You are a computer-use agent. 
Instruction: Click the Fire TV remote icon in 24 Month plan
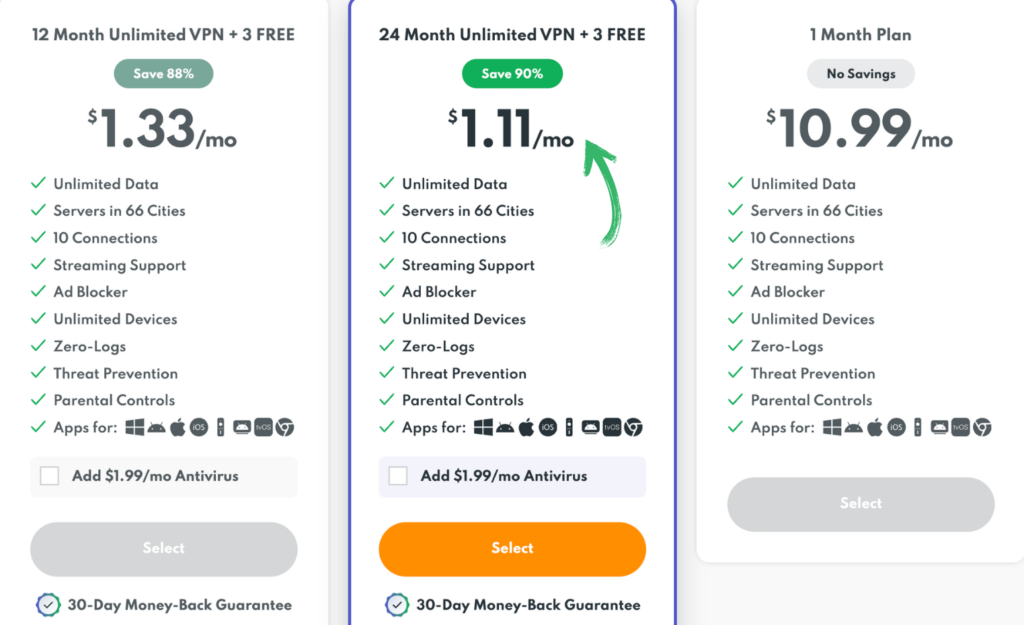568,427
